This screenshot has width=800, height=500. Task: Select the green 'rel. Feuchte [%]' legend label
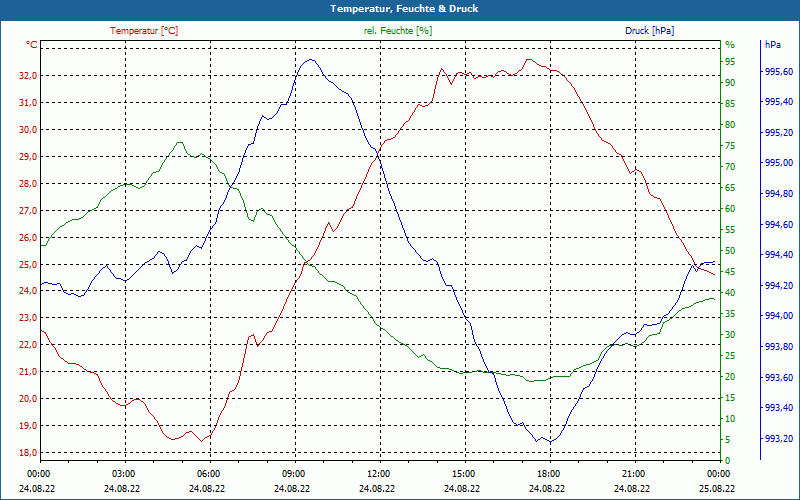[398, 31]
